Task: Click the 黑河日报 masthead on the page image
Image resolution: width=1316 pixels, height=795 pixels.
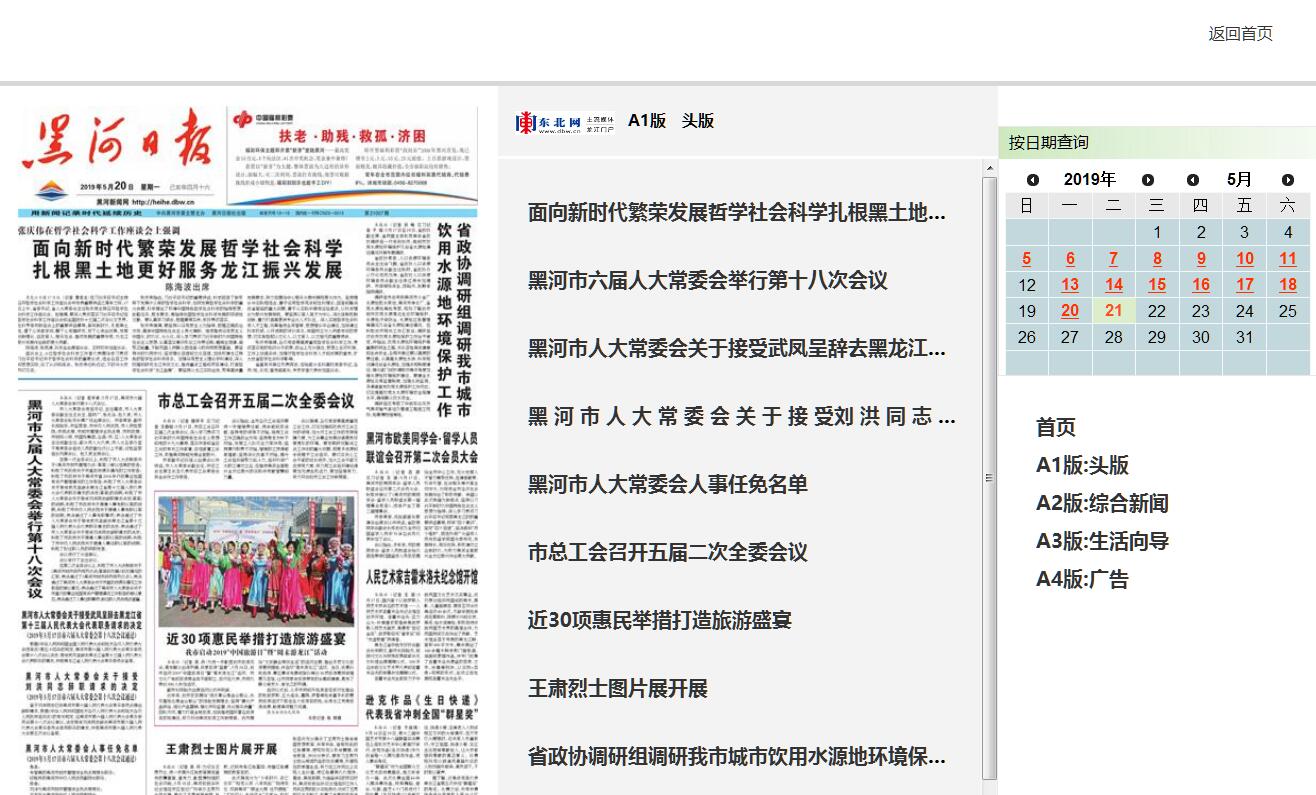Action: point(120,143)
